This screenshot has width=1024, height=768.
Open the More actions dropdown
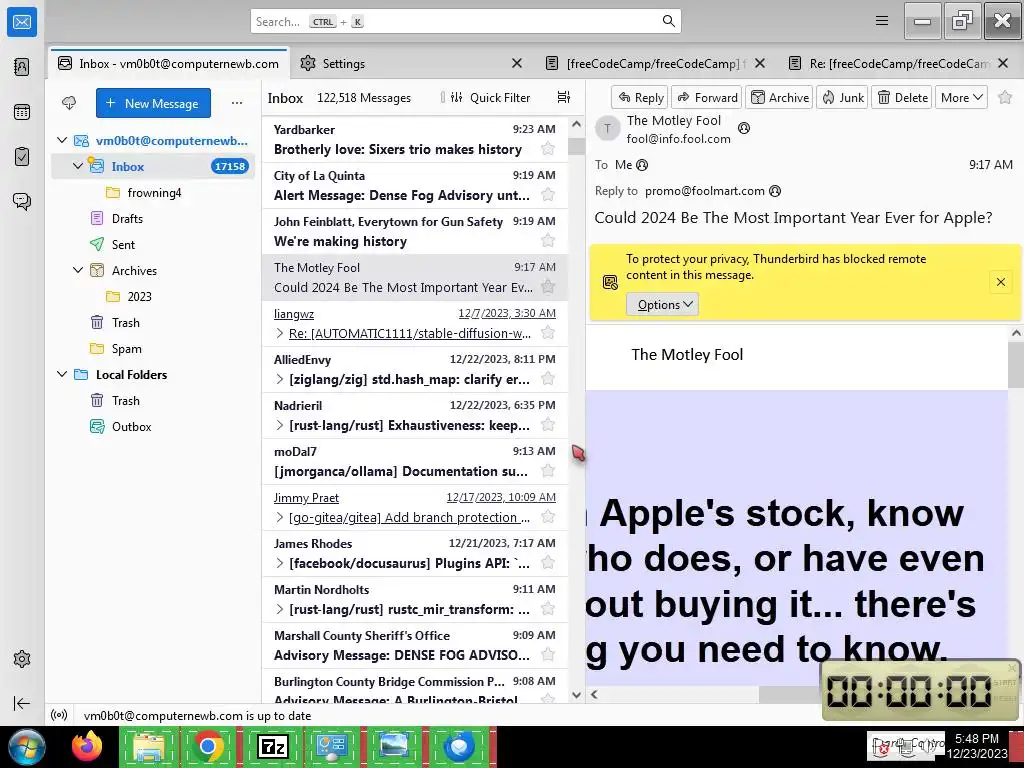click(961, 97)
